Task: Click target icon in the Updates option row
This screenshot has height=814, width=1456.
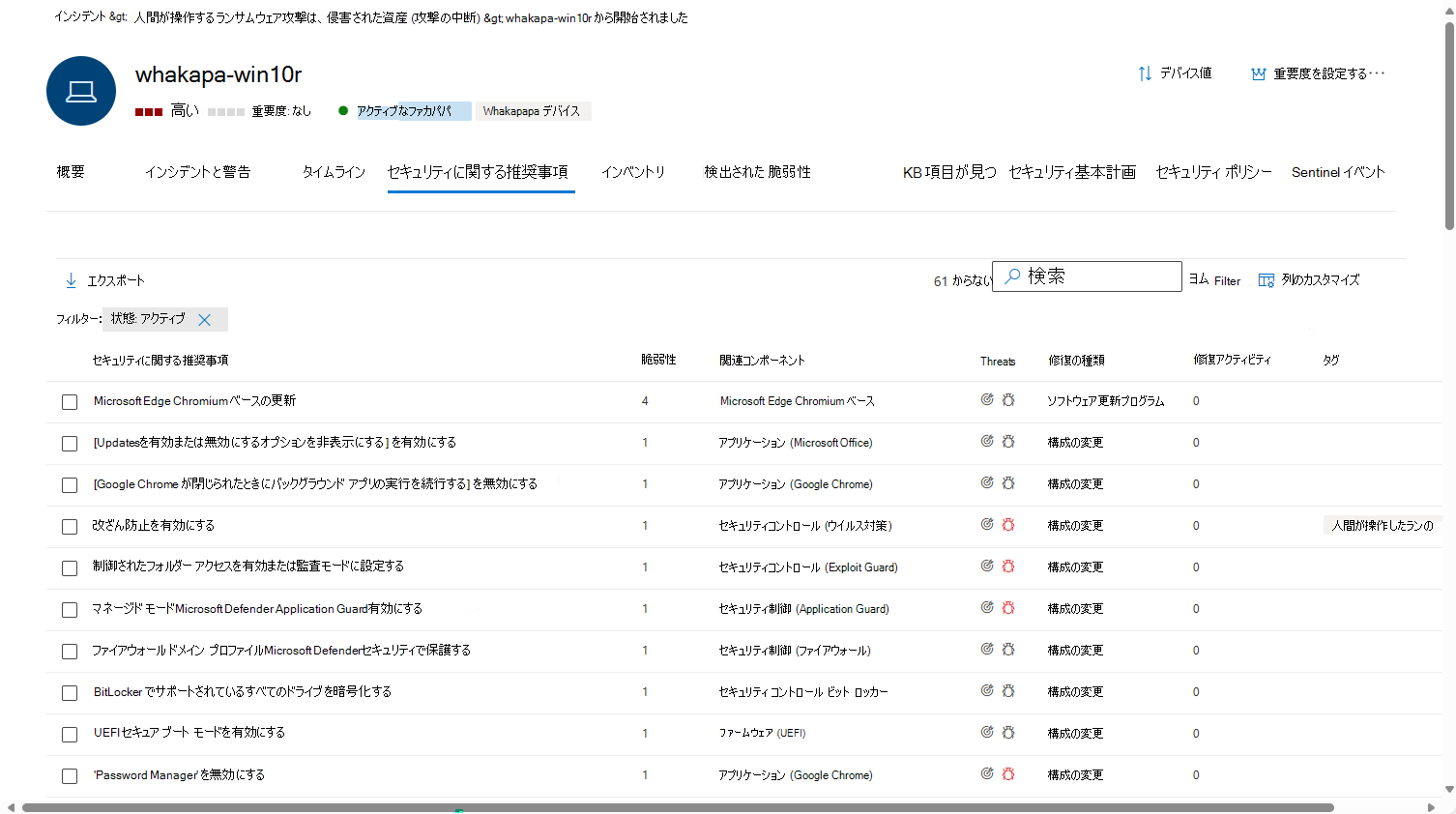Action: tap(987, 441)
